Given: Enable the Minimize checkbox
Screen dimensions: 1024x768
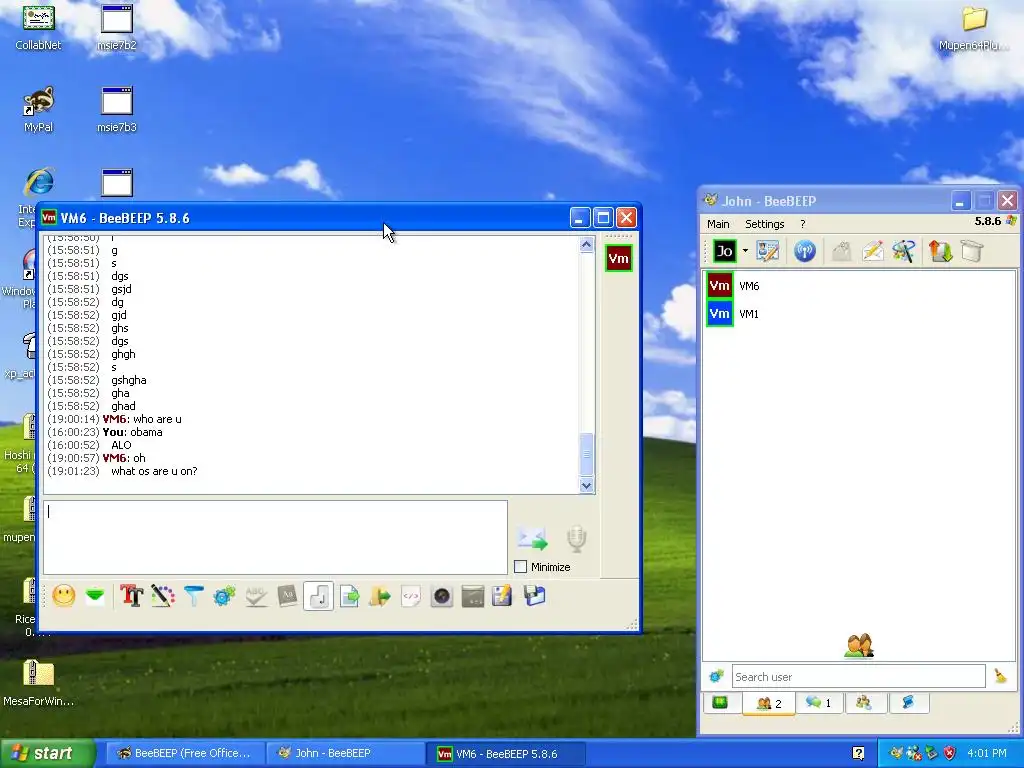Looking at the screenshot, I should coord(520,567).
